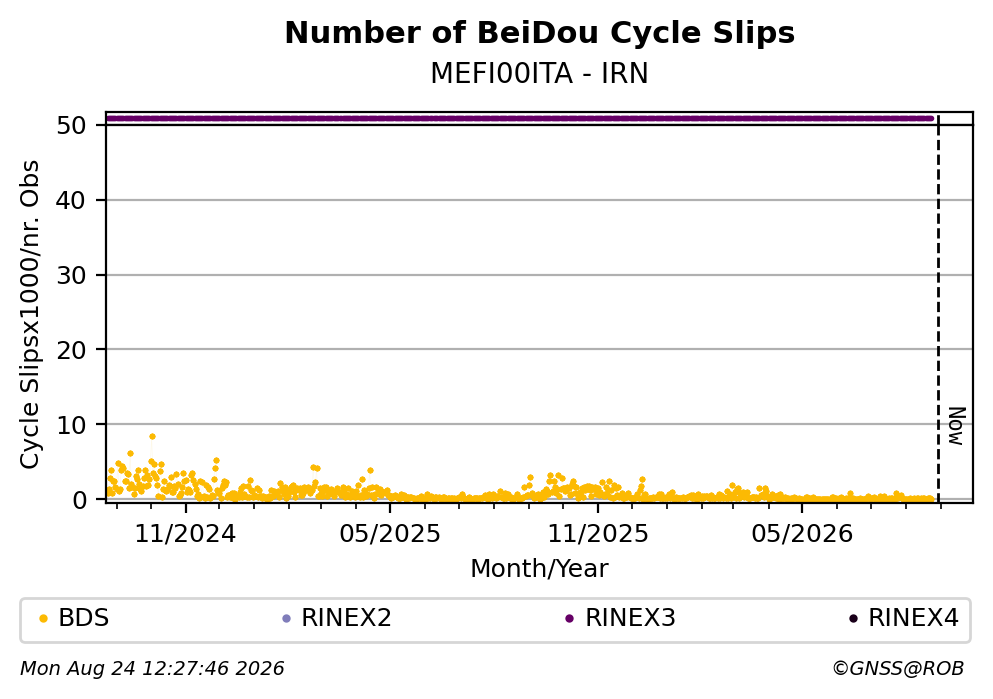Click the RINEX2 legend dot

[x=286, y=619]
